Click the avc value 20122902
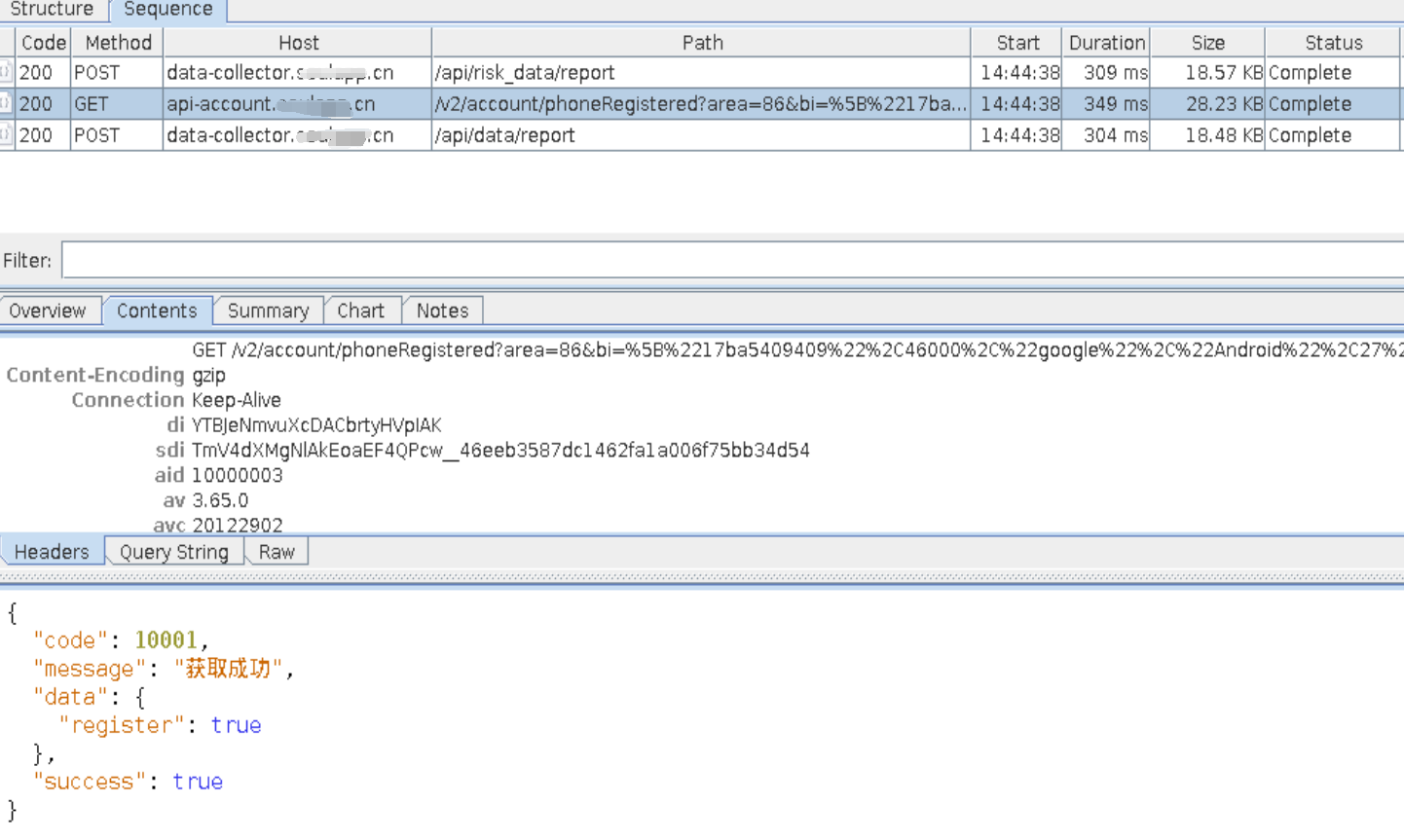Screen dimensions: 1404x840 tap(238, 525)
